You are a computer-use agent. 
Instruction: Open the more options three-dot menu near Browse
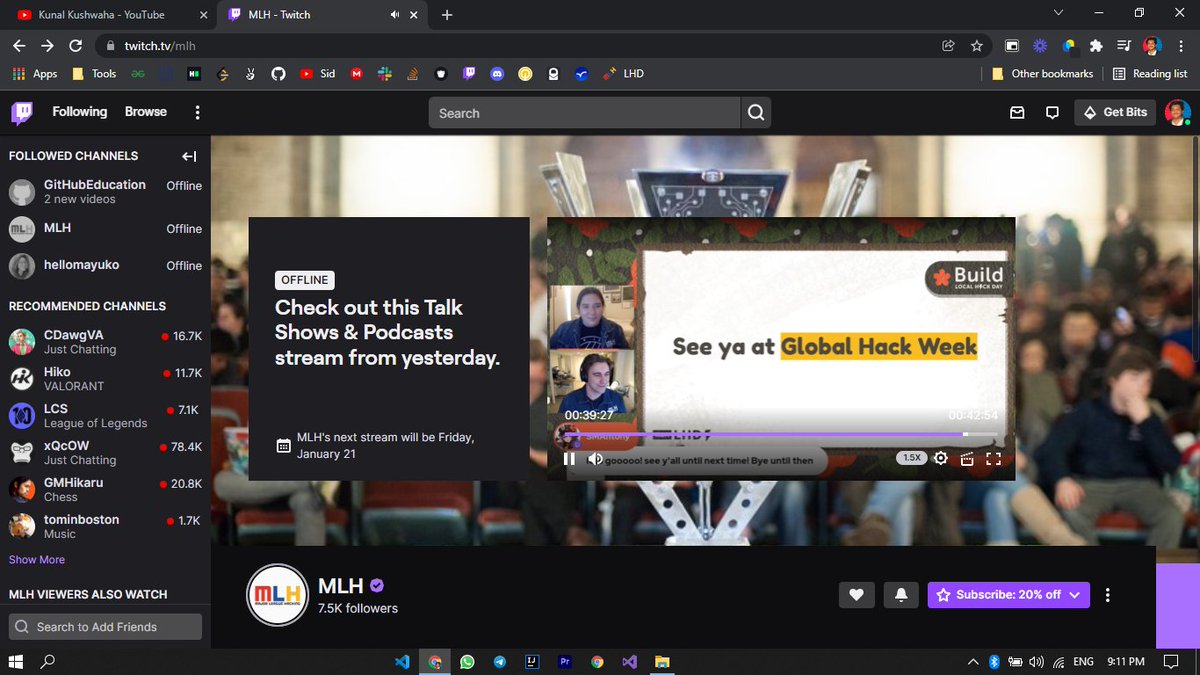point(197,113)
